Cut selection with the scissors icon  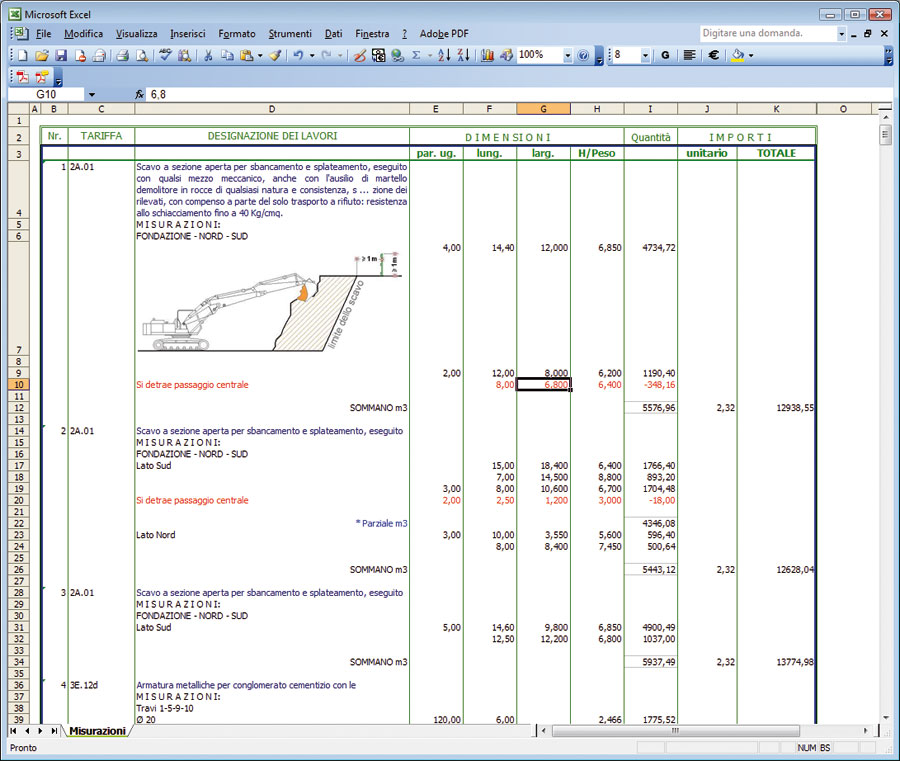point(208,56)
